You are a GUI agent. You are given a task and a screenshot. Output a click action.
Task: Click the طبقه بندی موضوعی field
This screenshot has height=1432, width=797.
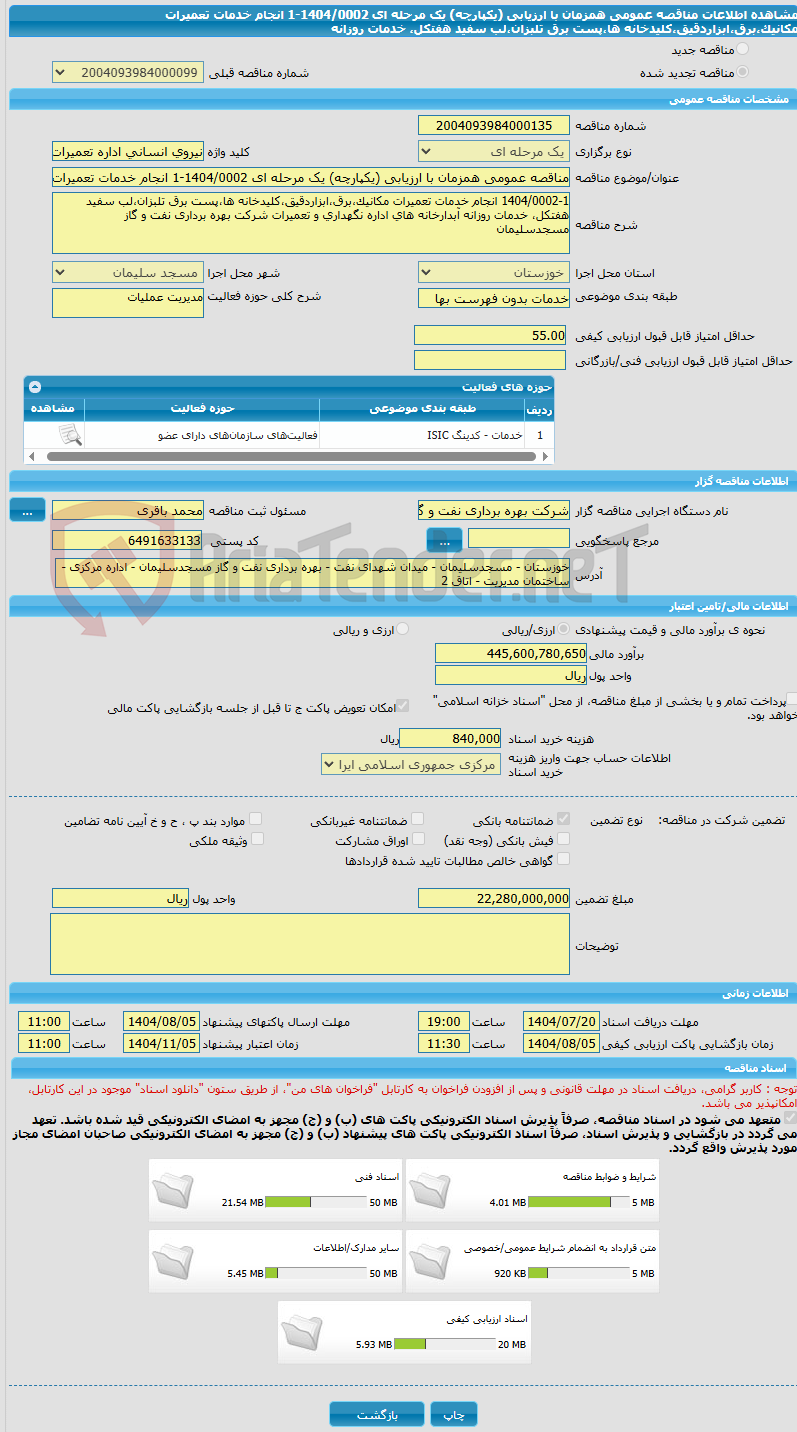point(494,299)
